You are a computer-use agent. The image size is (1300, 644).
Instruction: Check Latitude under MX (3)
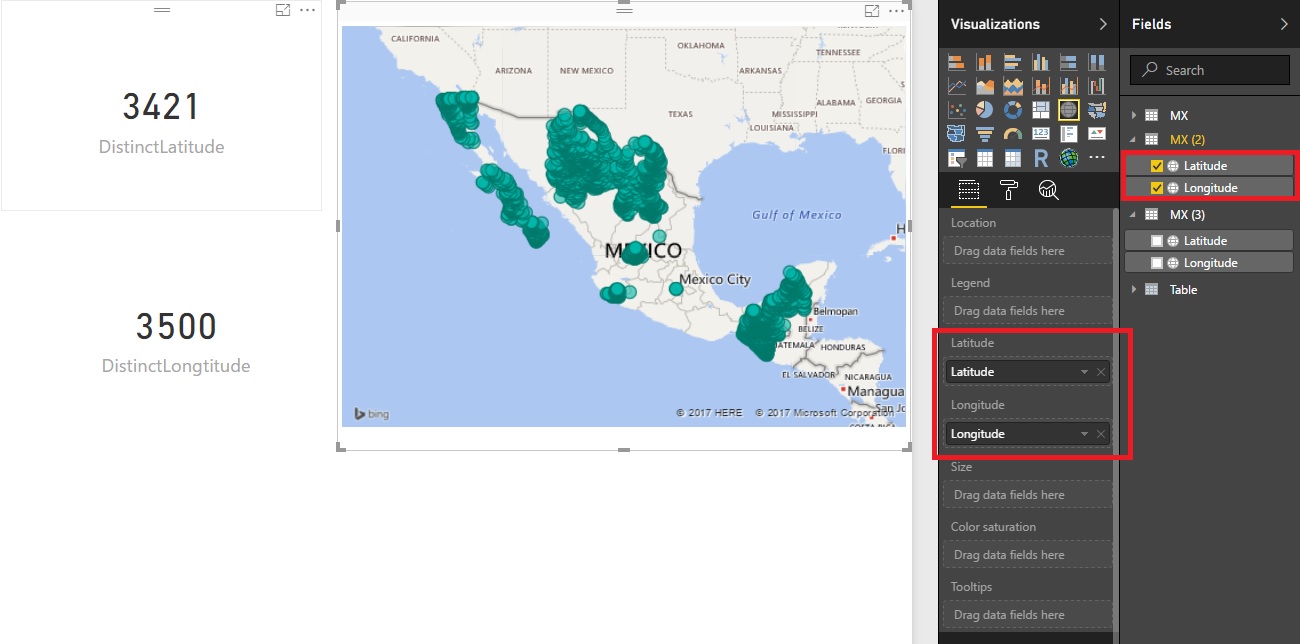1157,241
